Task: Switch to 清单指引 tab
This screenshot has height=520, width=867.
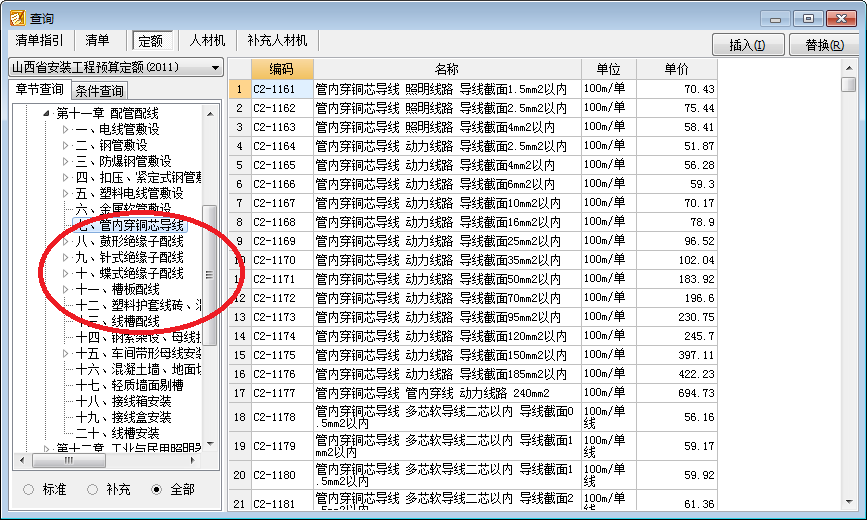Action: 39,40
